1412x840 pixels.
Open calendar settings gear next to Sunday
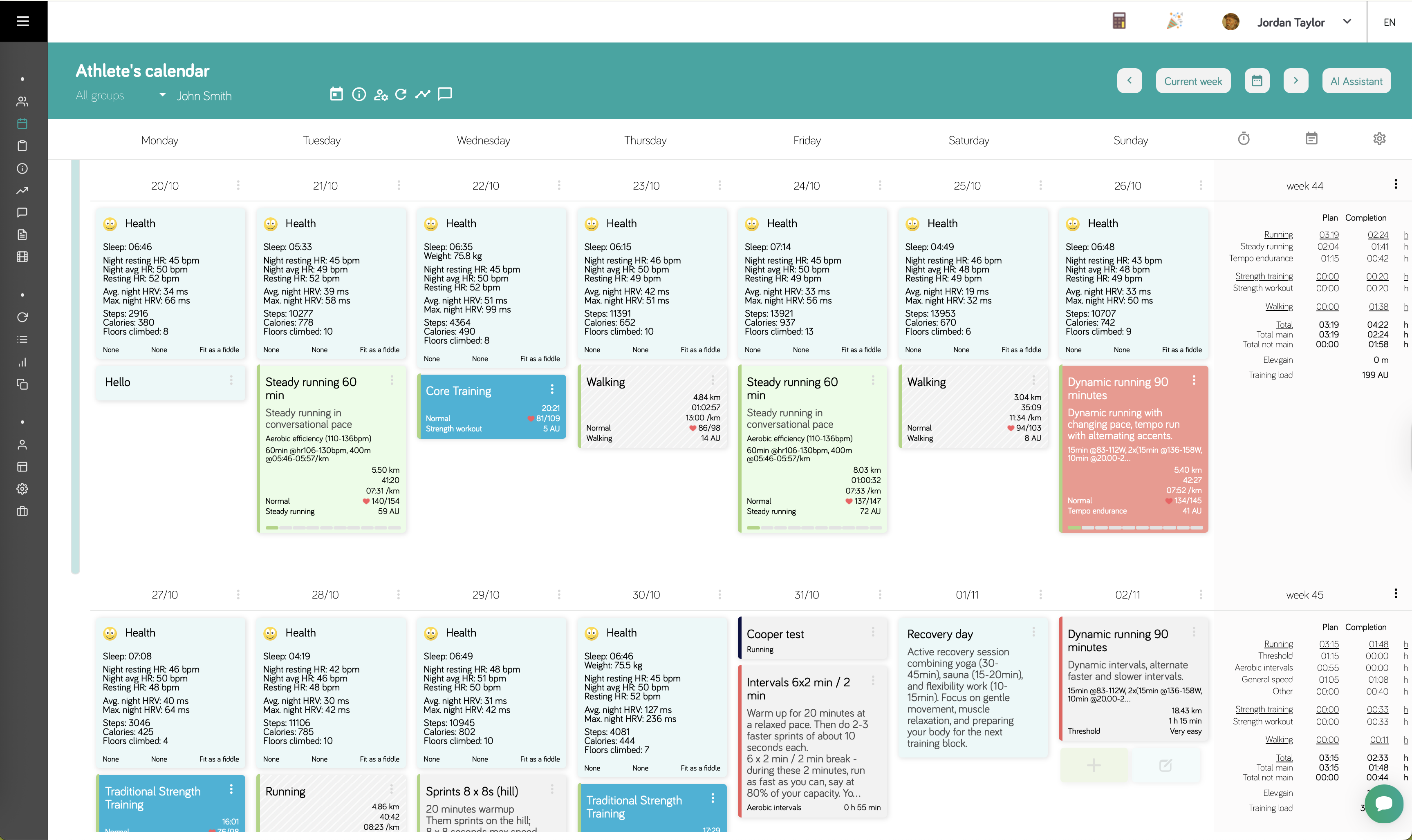pos(1379,139)
